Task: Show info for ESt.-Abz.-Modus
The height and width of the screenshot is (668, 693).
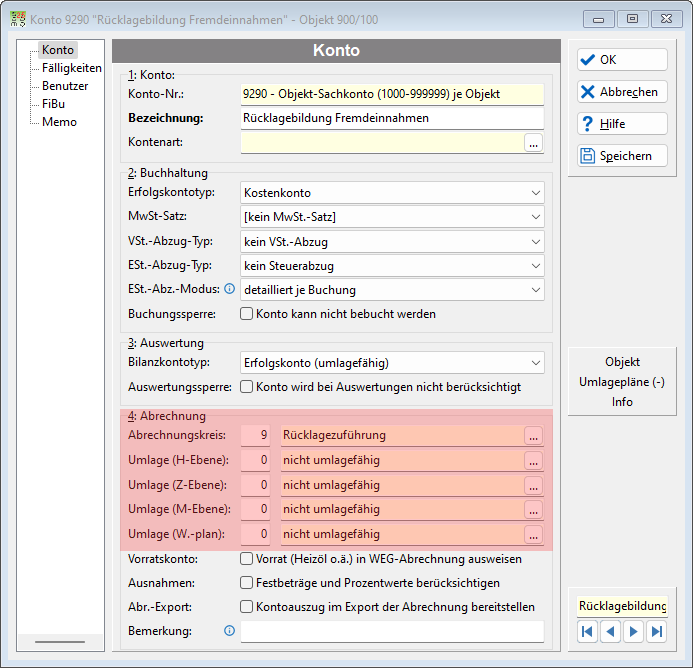Action: (229, 289)
